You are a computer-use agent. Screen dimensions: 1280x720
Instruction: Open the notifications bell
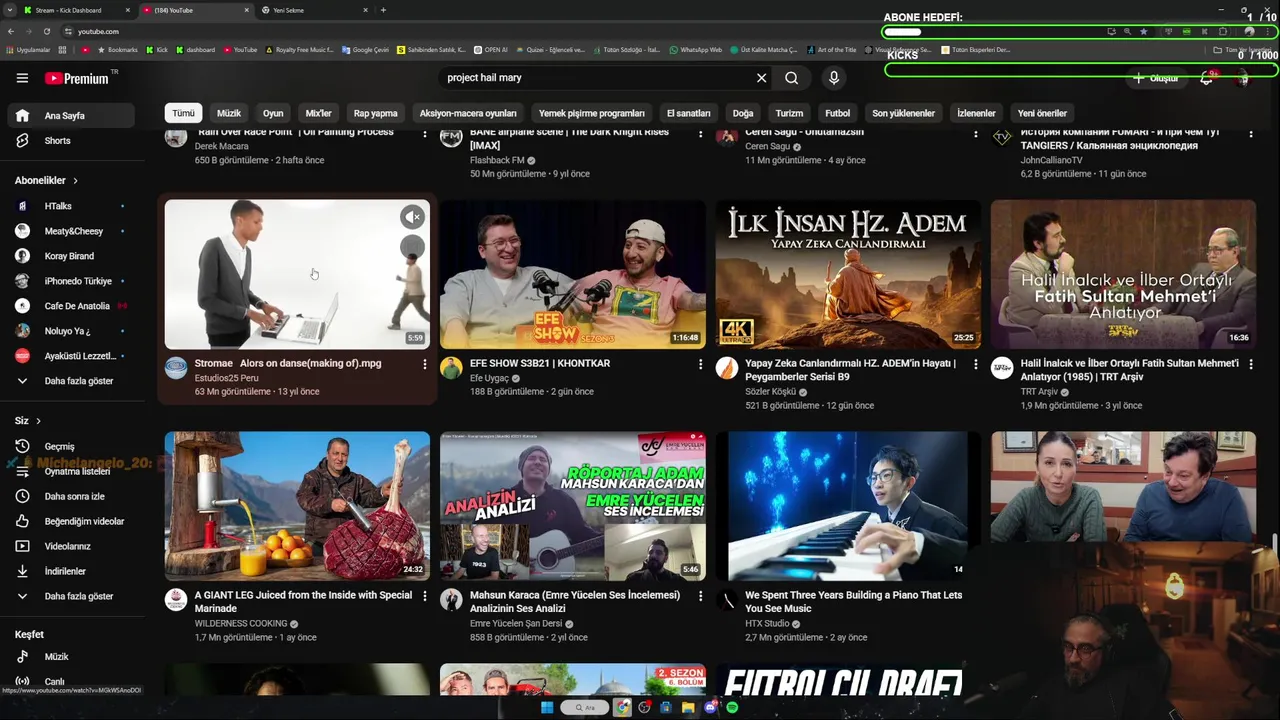[x=1207, y=78]
